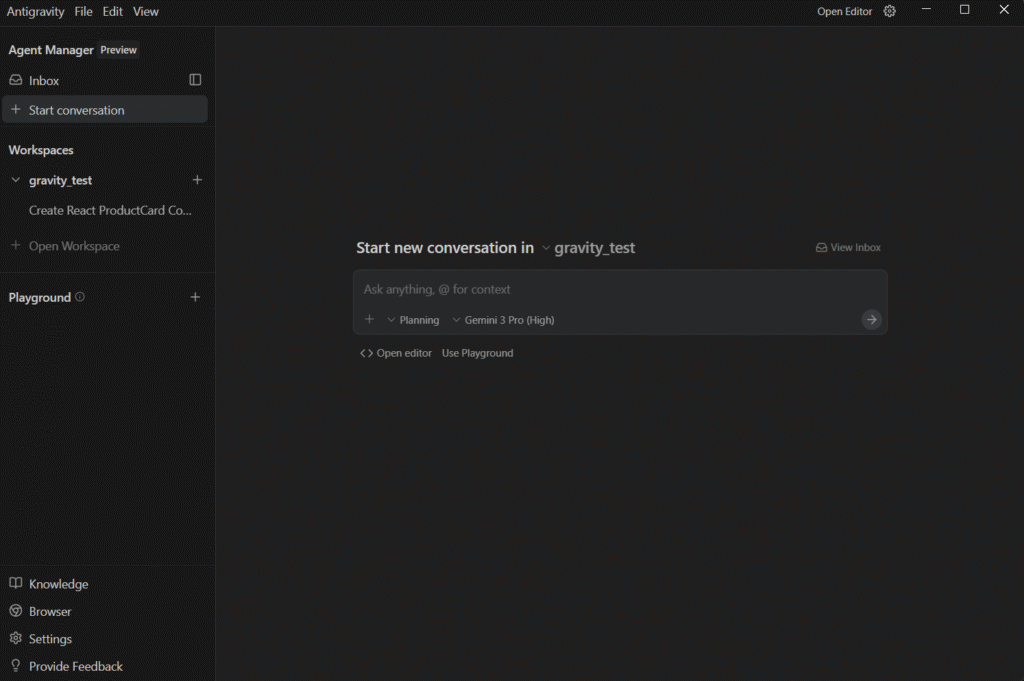
Task: Open the Browser section in the sidebar
Action: click(x=50, y=611)
